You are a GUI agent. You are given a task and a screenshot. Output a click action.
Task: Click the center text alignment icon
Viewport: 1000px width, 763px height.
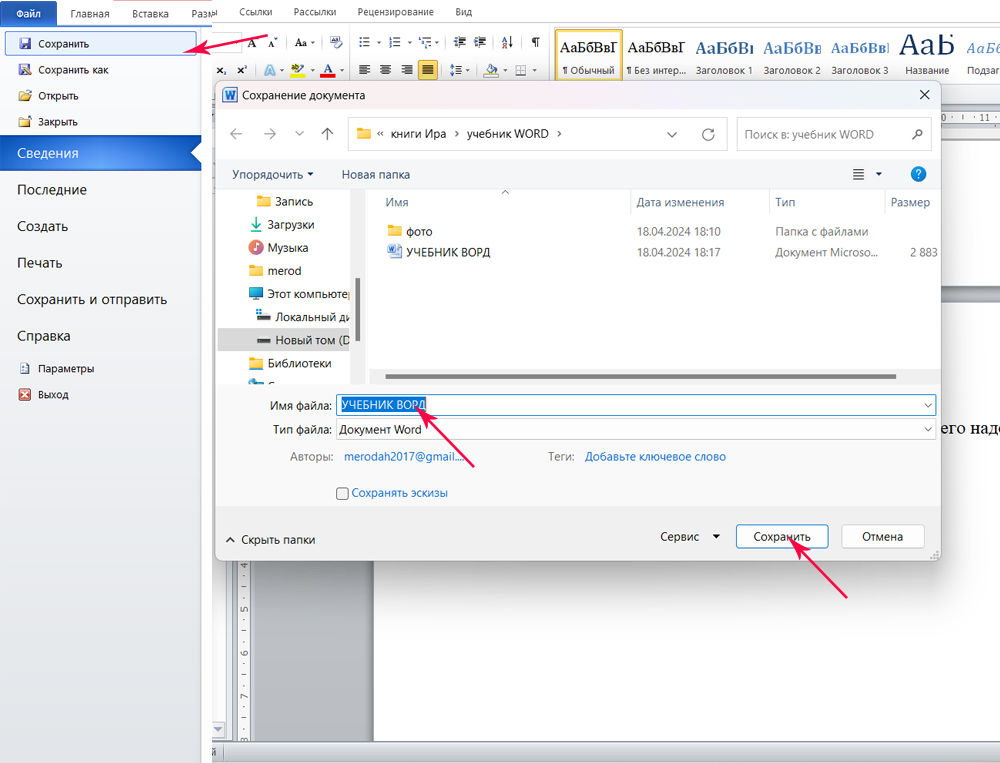[385, 70]
